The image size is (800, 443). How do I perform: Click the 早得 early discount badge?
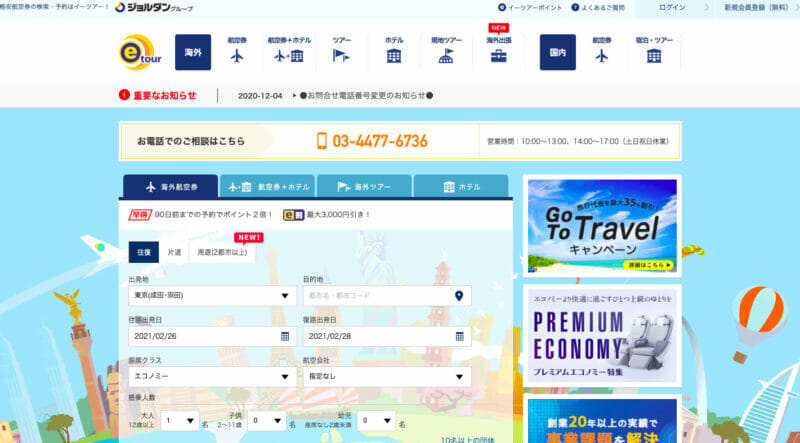[140, 215]
